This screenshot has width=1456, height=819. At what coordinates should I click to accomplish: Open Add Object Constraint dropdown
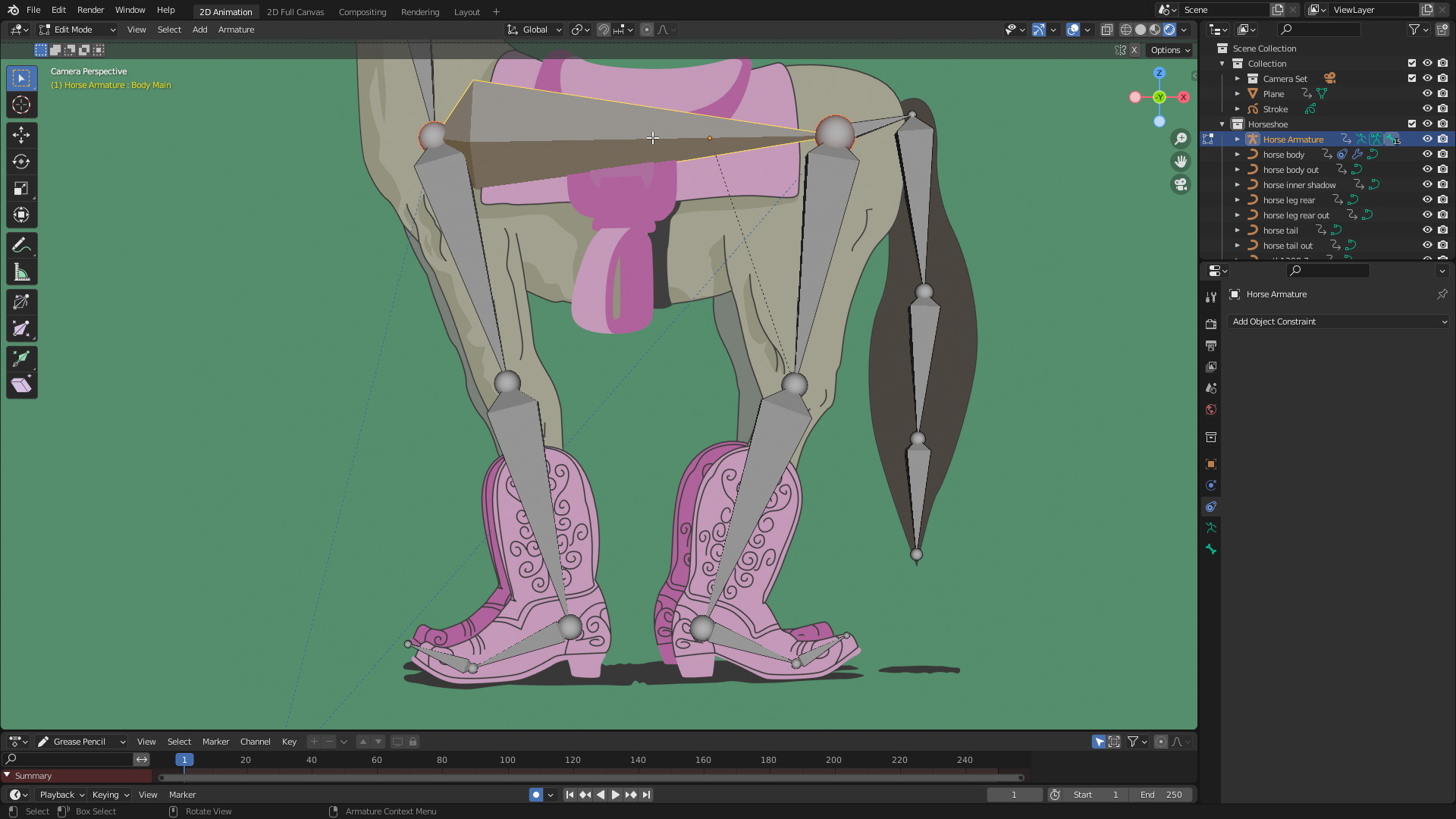(1338, 322)
